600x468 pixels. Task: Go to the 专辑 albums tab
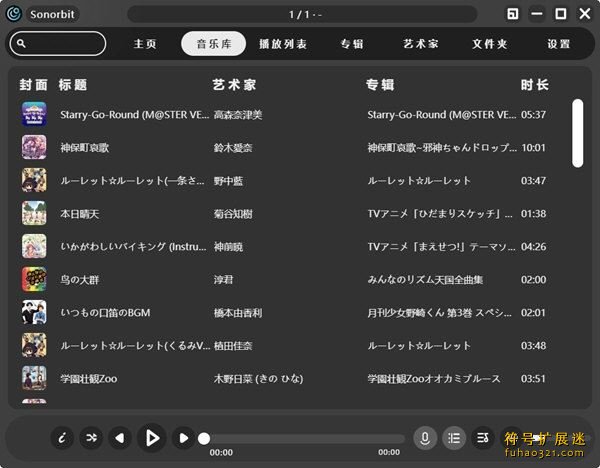(x=351, y=44)
